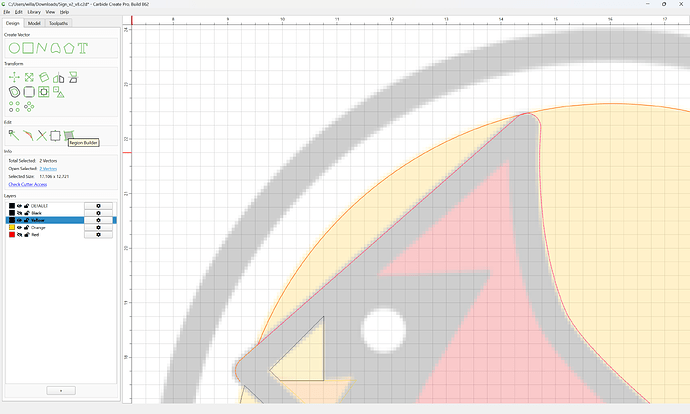Toggle visibility of the Yellow layer
This screenshot has width=690, height=414.
[x=19, y=220]
